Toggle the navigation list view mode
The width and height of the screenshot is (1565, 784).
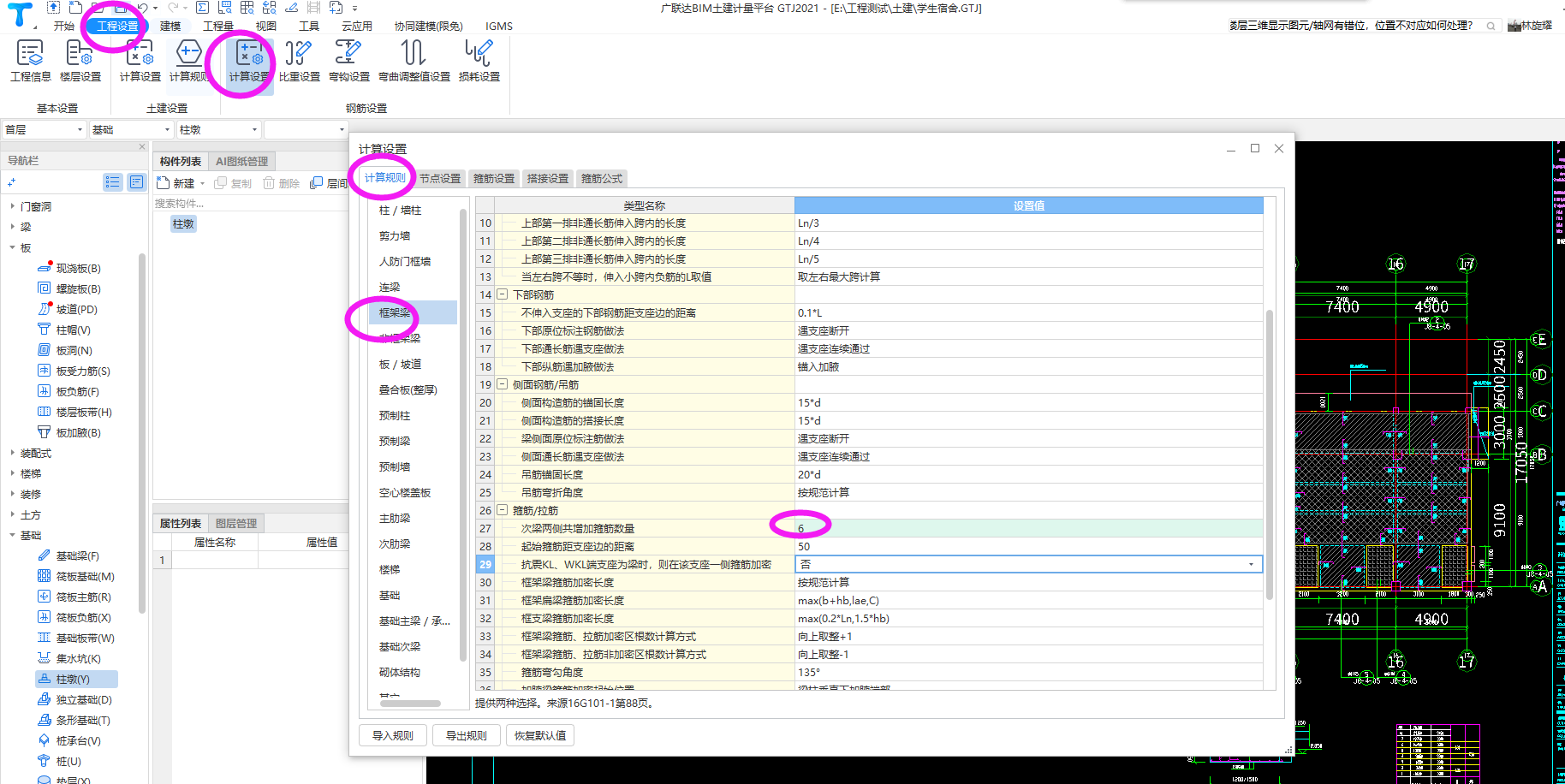coord(112,181)
